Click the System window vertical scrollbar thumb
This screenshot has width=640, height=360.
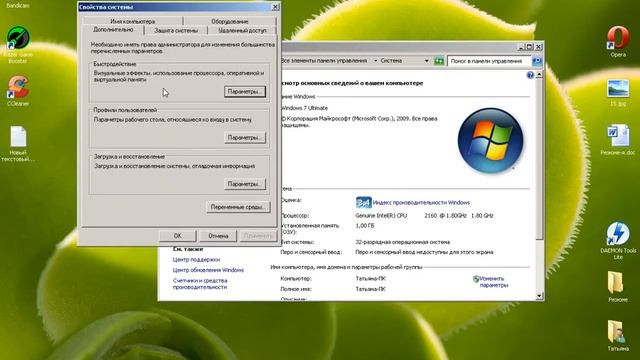[x=539, y=159]
